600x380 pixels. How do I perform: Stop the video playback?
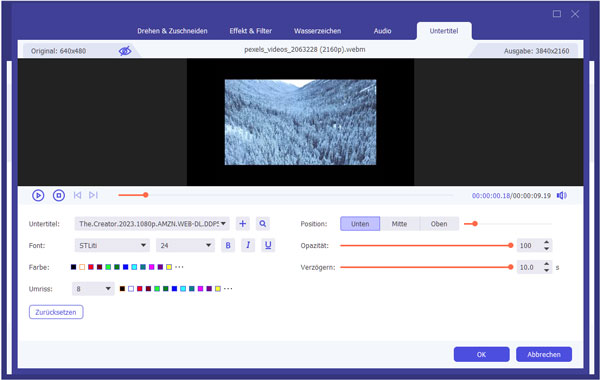tap(59, 196)
